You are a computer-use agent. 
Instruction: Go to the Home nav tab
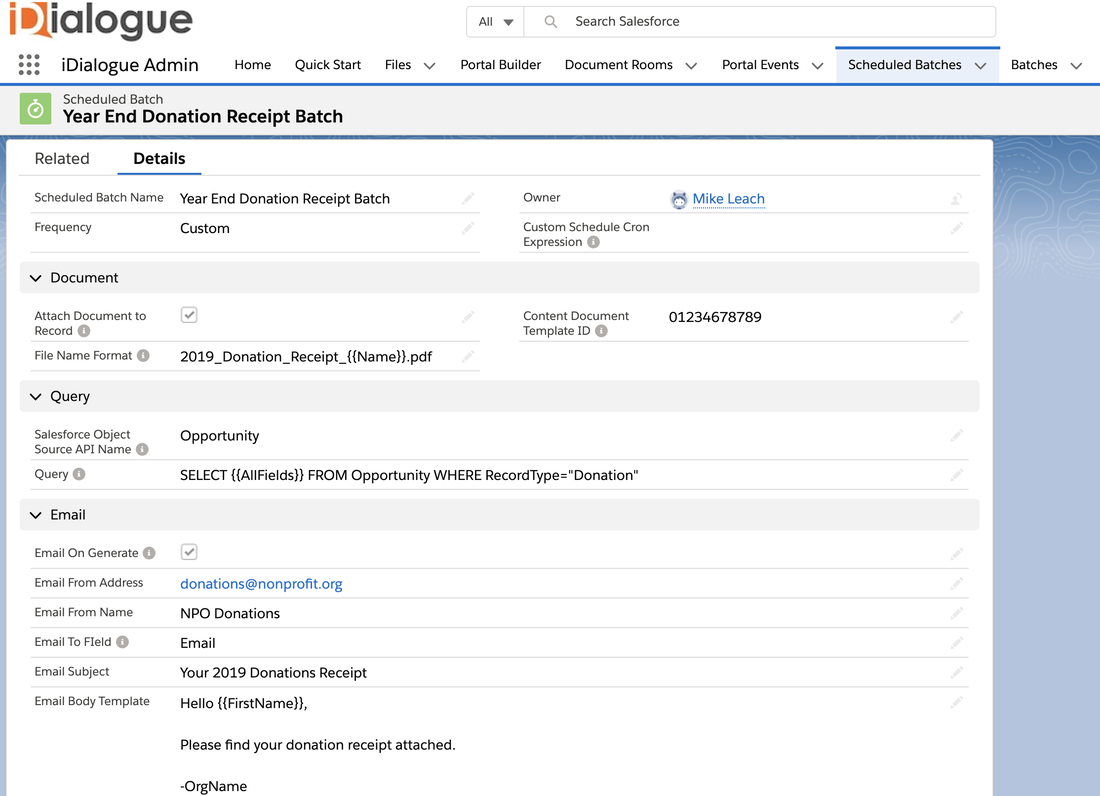pyautogui.click(x=253, y=65)
